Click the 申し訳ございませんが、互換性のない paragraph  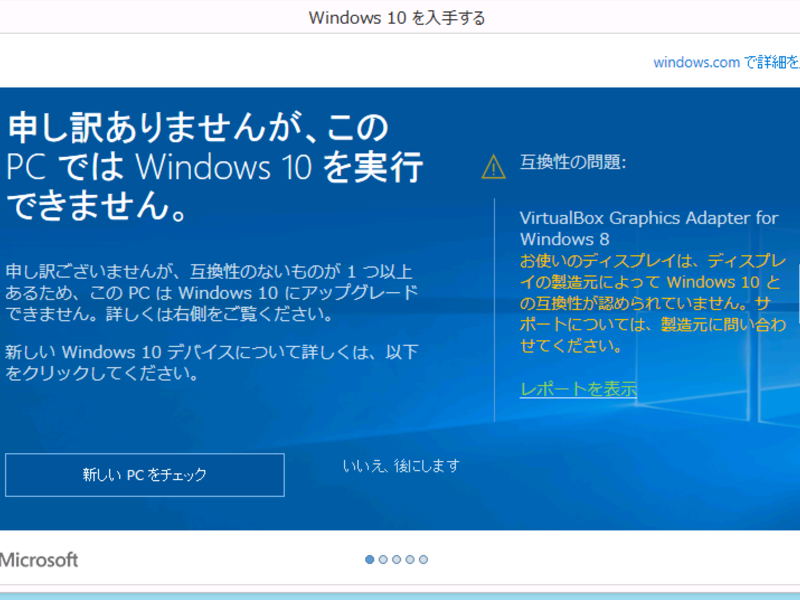(212, 293)
